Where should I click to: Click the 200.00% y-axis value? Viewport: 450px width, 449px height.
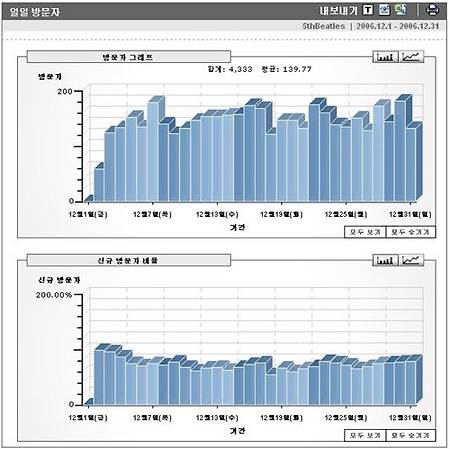point(54,295)
